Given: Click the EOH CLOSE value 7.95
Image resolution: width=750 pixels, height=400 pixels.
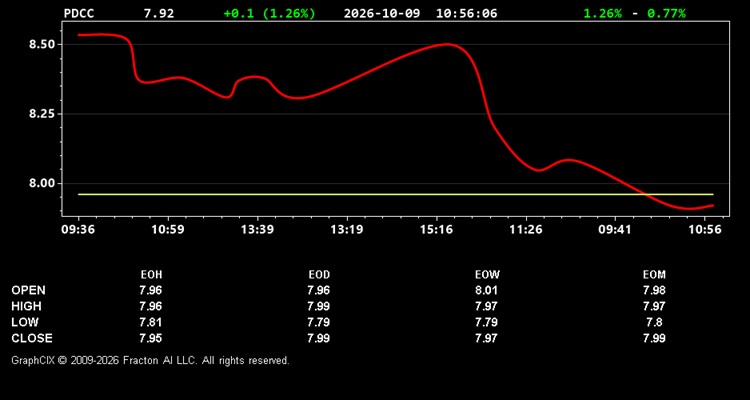Looking at the screenshot, I should pyautogui.click(x=151, y=338).
